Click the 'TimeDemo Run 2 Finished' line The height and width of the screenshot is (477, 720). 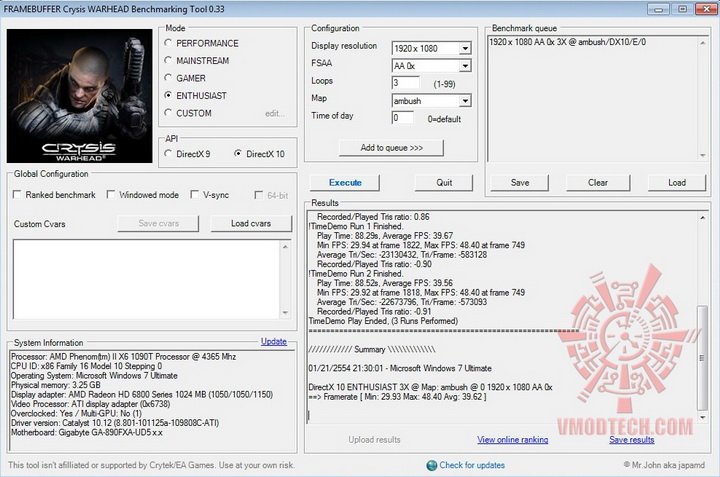356,274
